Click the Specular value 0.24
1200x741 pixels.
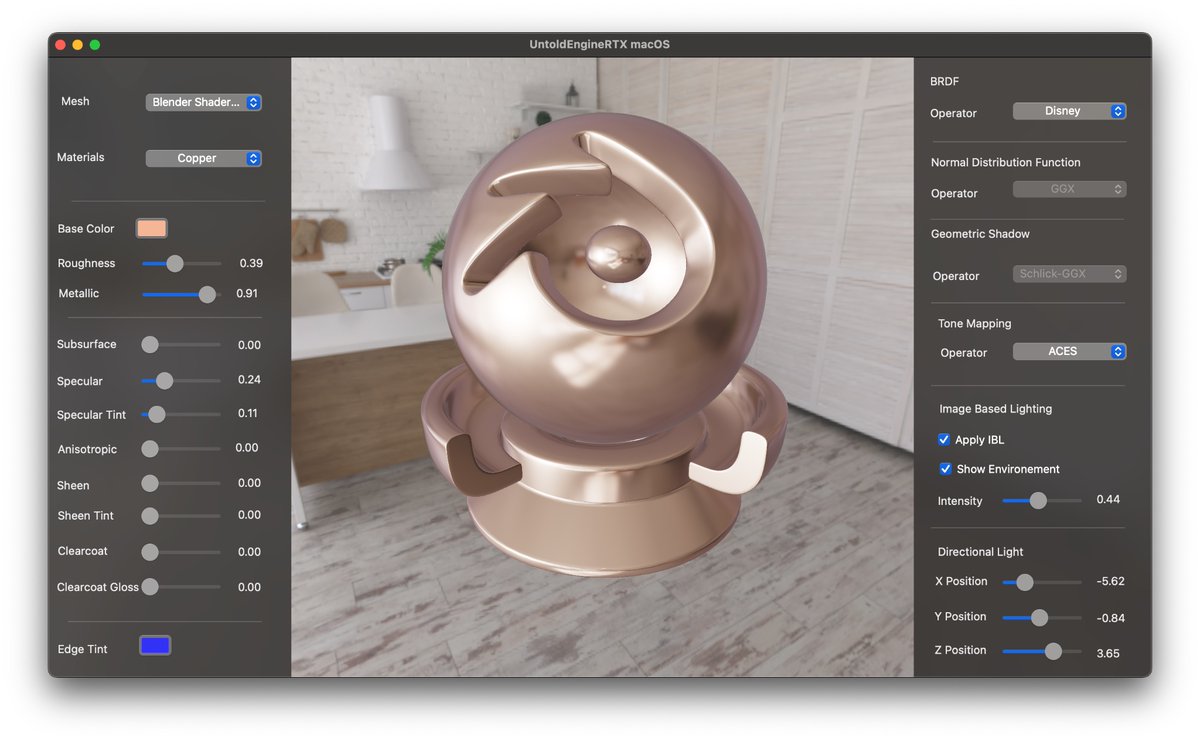click(x=249, y=379)
